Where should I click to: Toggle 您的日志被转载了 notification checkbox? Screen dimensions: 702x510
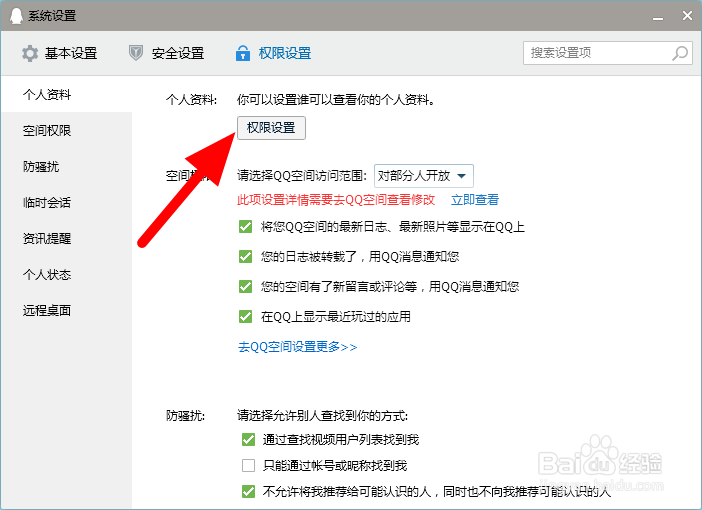[245, 257]
